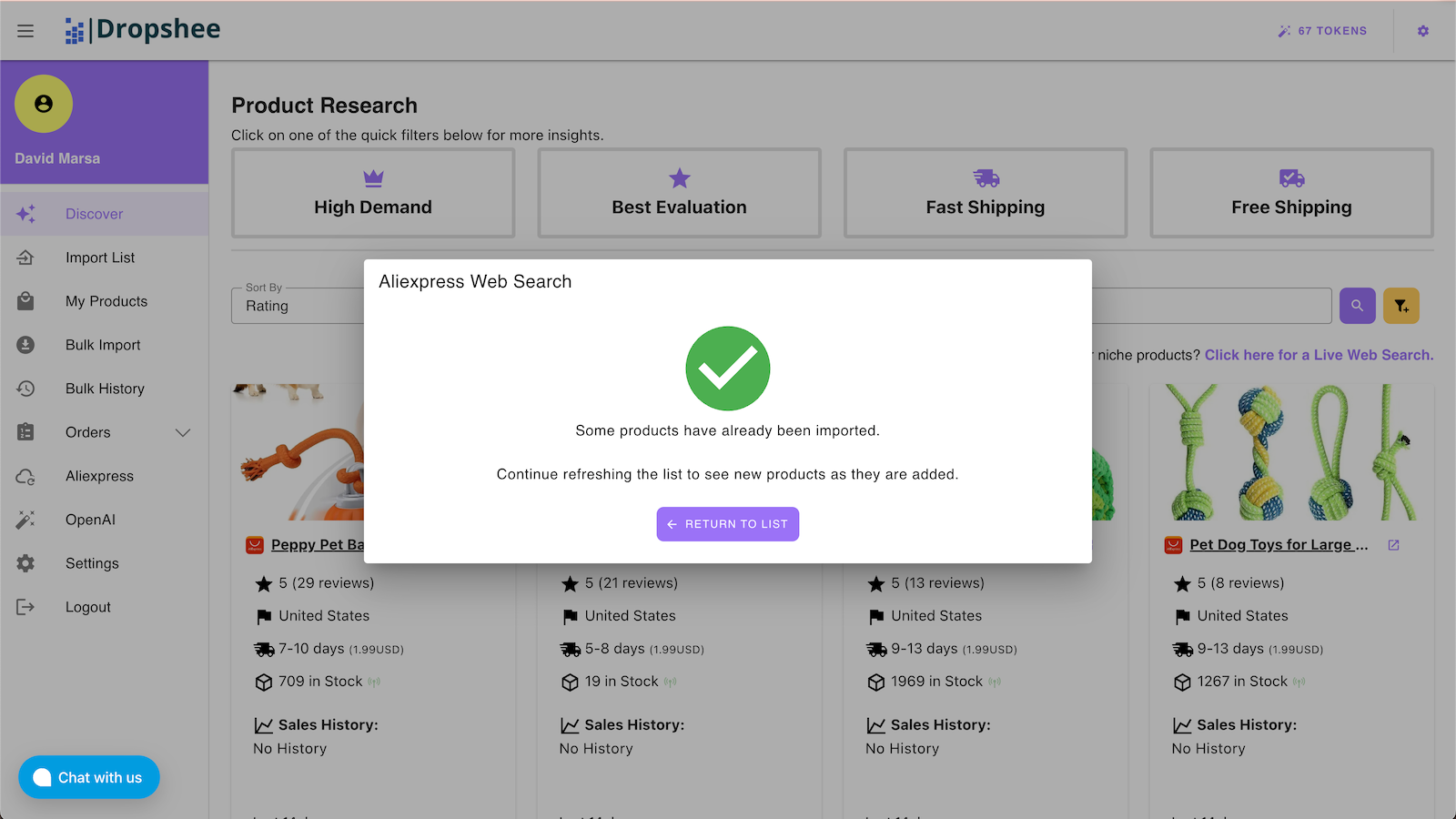
Task: Apply the Free Shipping quick filter
Action: (x=1292, y=193)
